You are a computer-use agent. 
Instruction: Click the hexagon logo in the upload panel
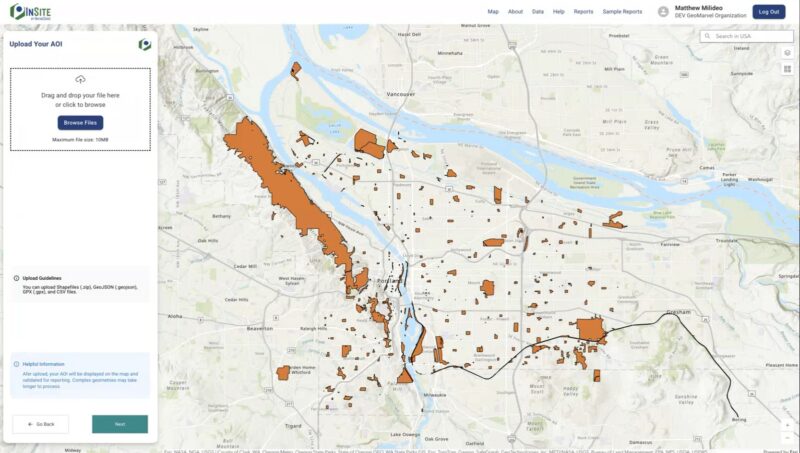[x=145, y=45]
